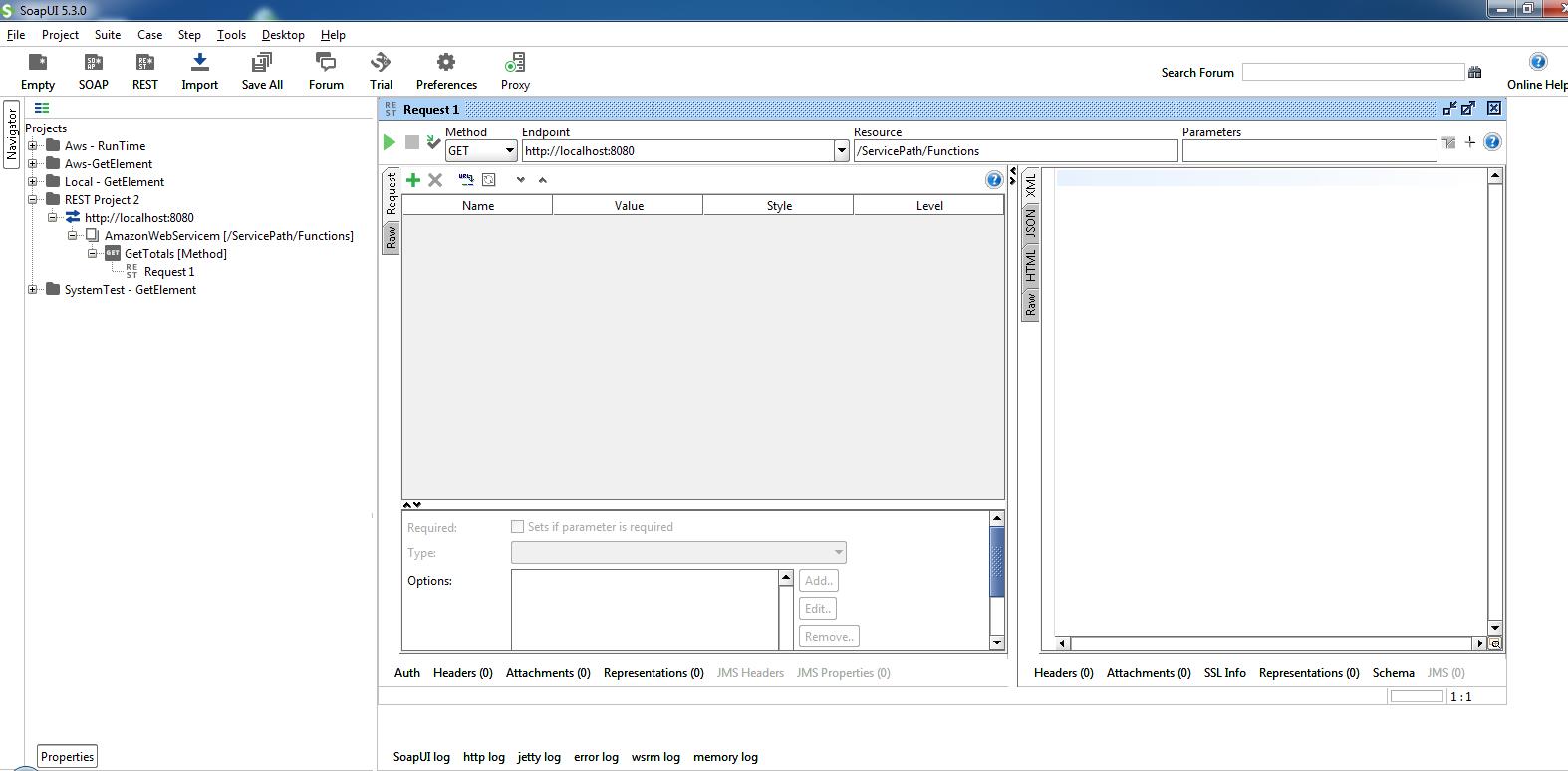This screenshot has width=1568, height=771.
Task: Open the Endpoint dropdown arrow
Action: click(841, 151)
